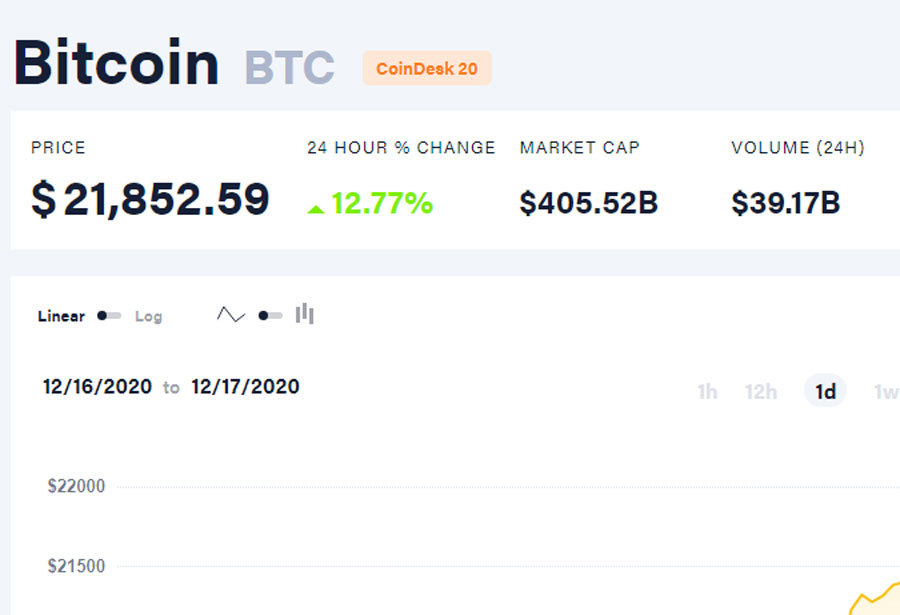Click the line chart icon
Viewport: 900px width, 615px height.
pyautogui.click(x=230, y=315)
